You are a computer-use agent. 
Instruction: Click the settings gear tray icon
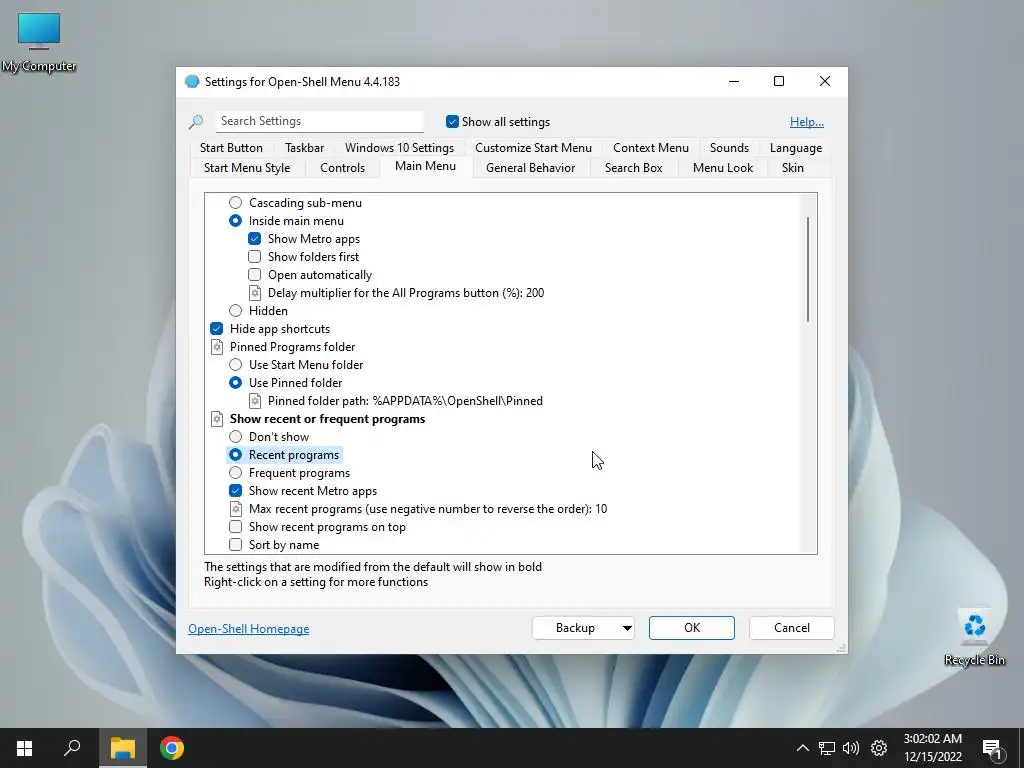click(x=879, y=748)
